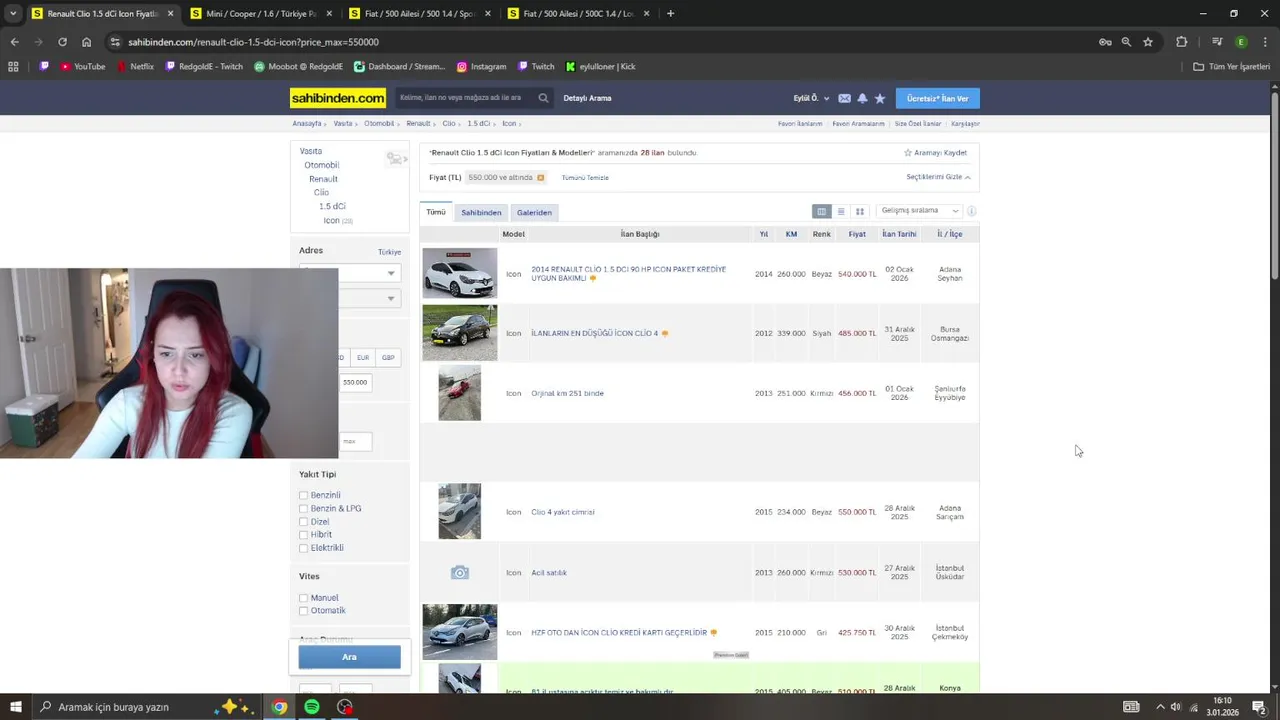
Task: Open Chrome home page button
Action: pyautogui.click(x=86, y=42)
